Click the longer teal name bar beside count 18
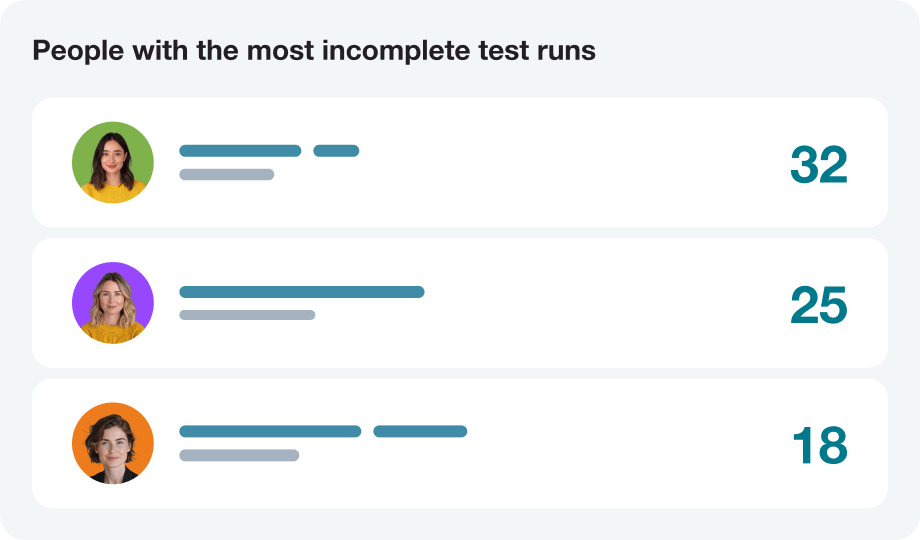 tap(270, 432)
